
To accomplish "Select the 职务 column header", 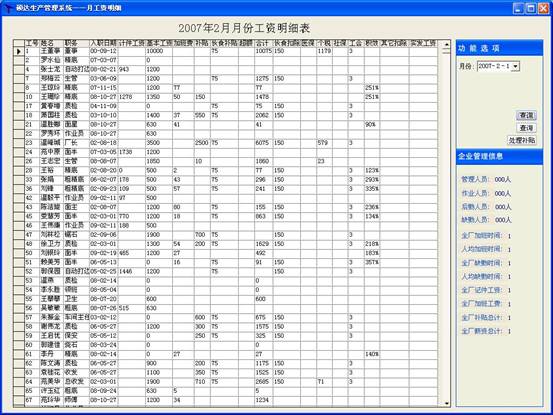I will click(76, 43).
